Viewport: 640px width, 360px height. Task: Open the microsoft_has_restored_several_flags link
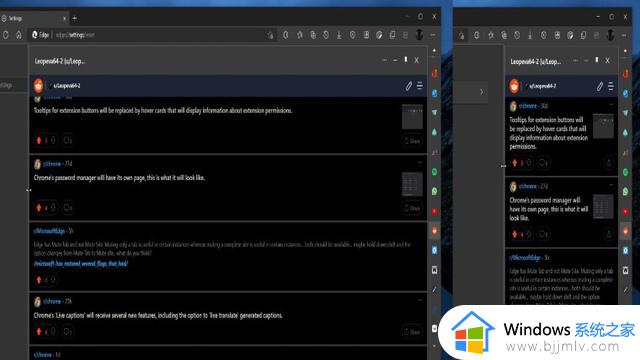[81, 264]
